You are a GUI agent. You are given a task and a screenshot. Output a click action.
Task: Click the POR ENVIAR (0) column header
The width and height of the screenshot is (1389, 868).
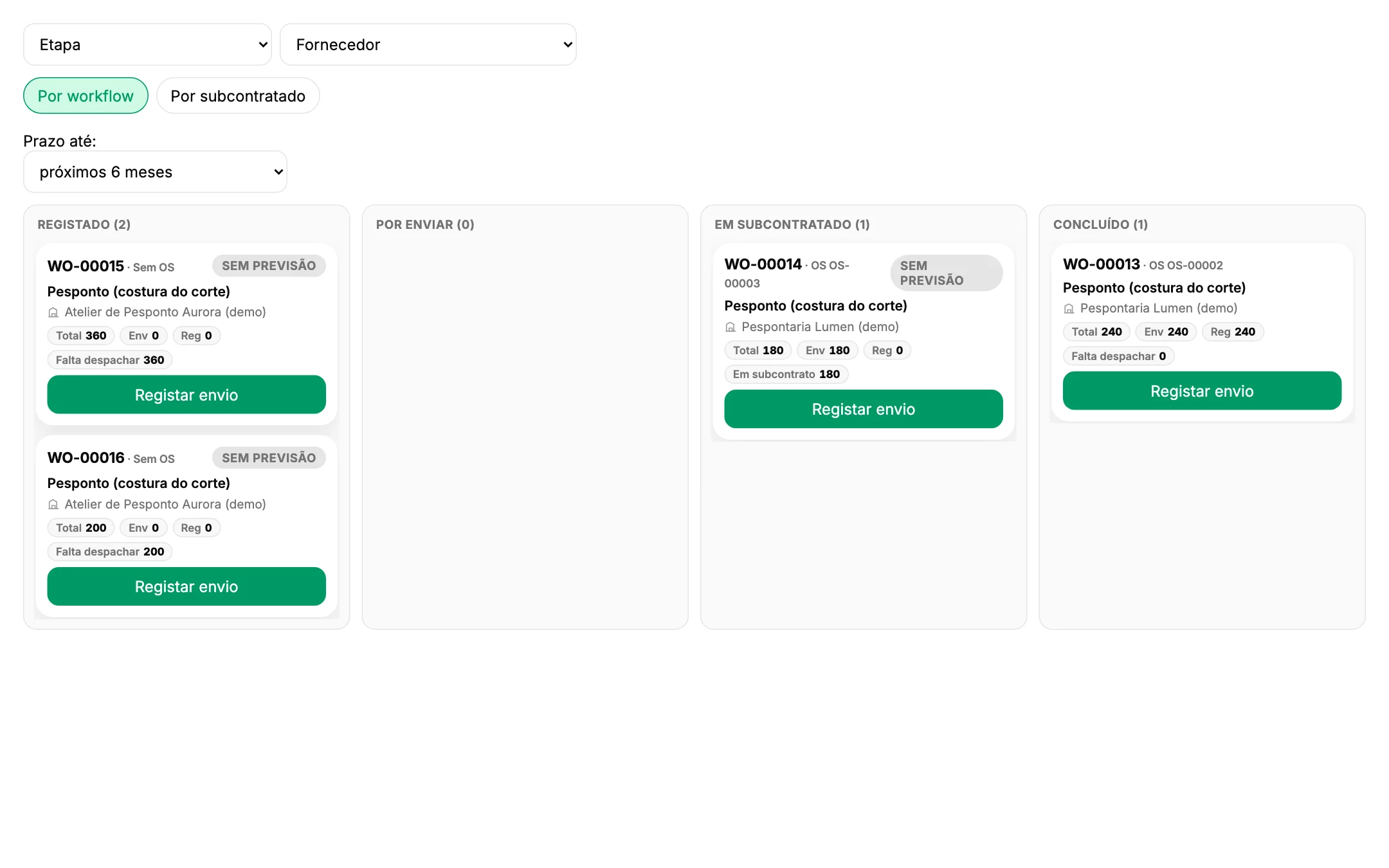425,224
